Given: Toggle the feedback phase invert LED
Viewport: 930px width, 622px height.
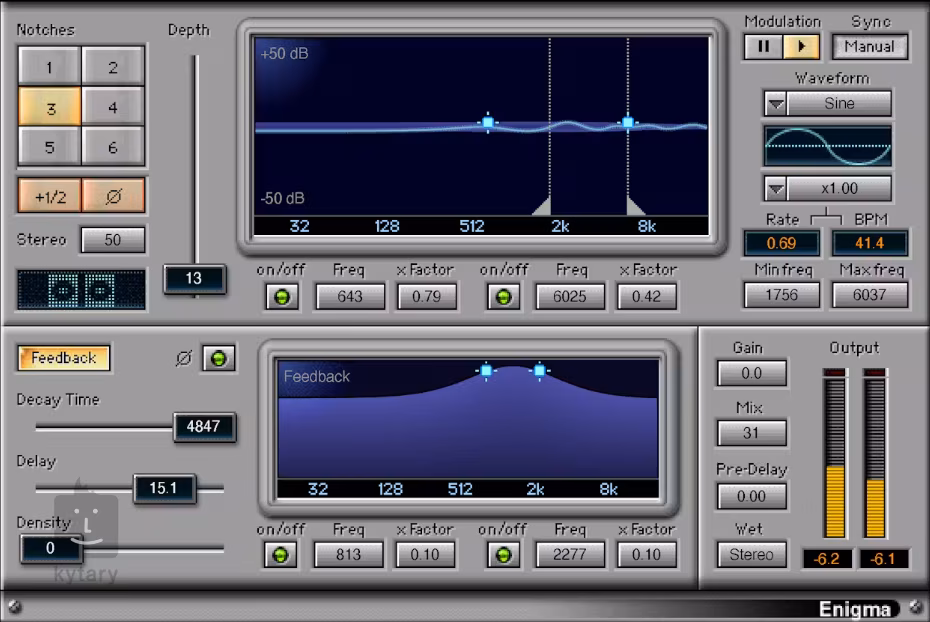Looking at the screenshot, I should (219, 358).
